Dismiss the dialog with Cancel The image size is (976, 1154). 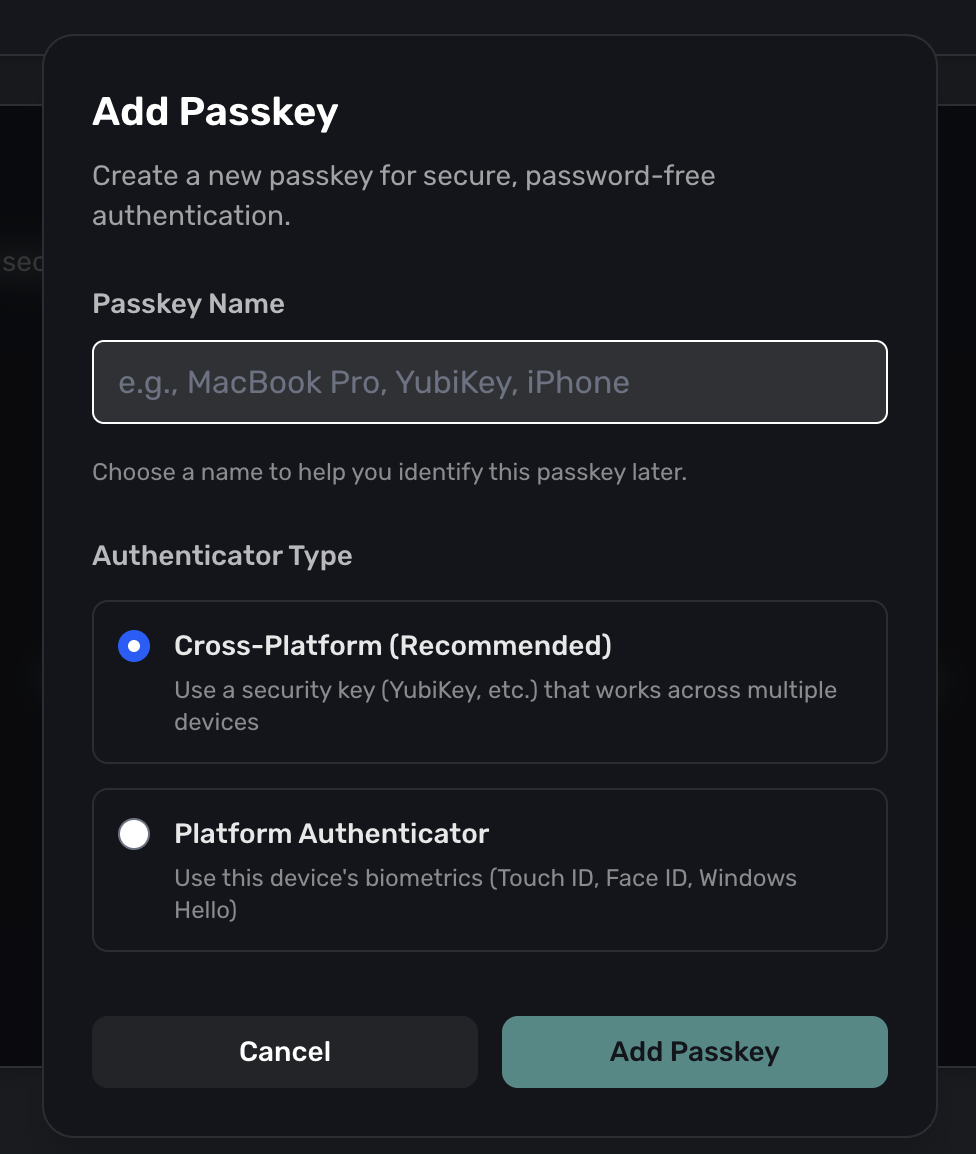click(x=284, y=1051)
